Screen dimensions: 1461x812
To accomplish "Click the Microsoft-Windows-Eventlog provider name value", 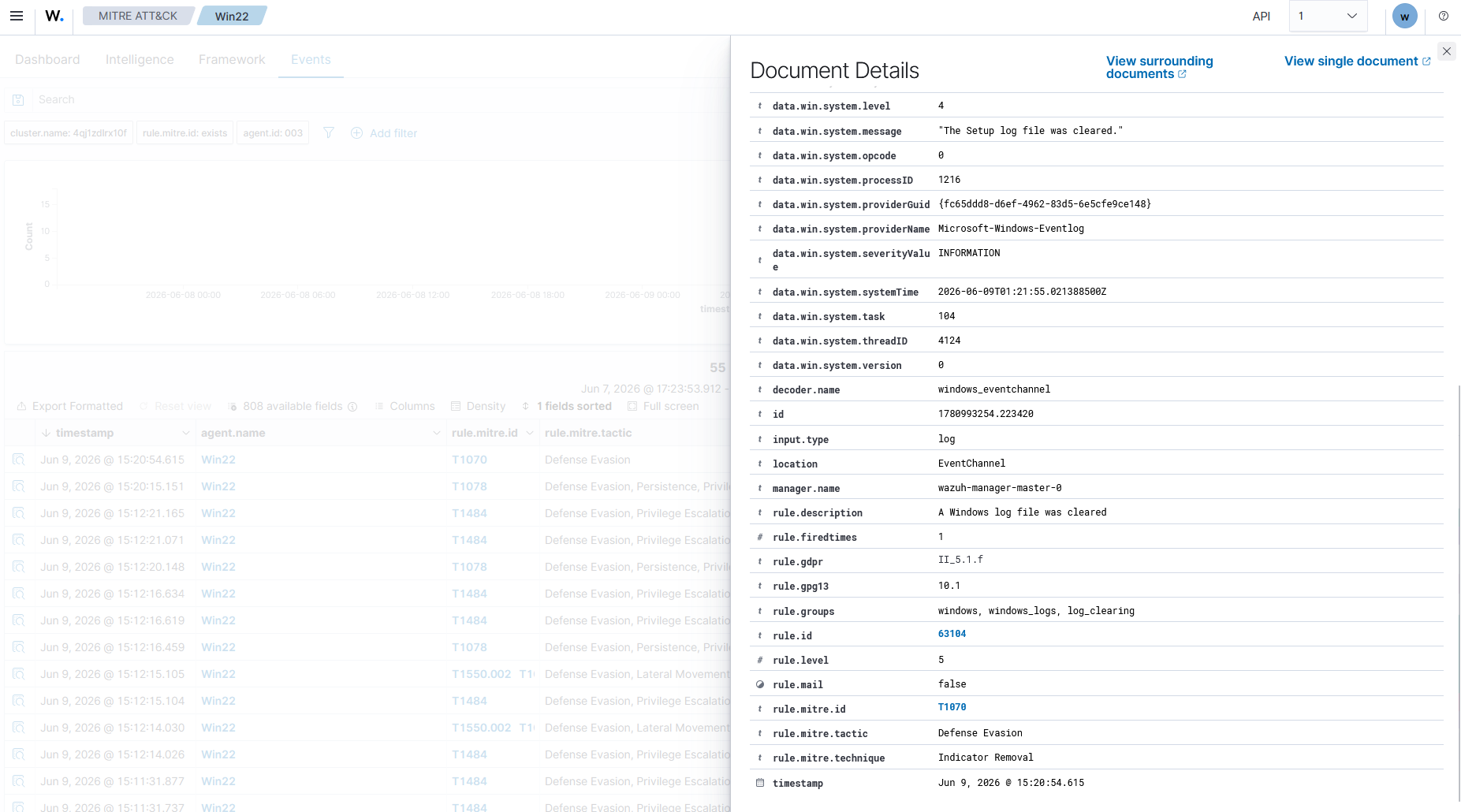I will click(1011, 229).
